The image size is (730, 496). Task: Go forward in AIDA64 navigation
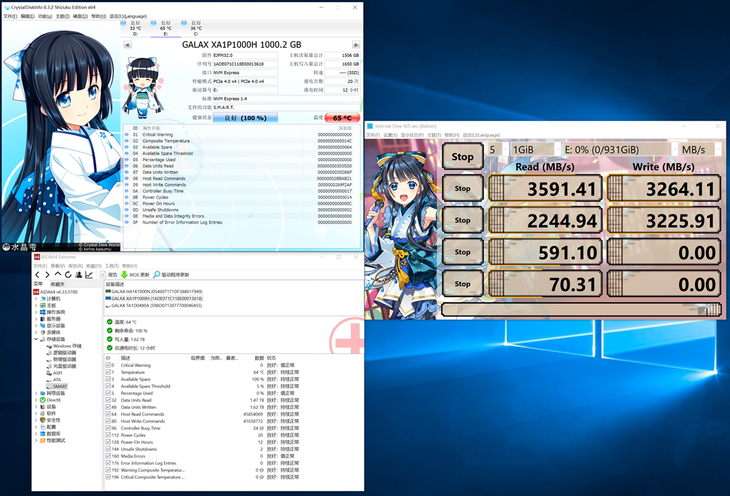(x=47, y=275)
